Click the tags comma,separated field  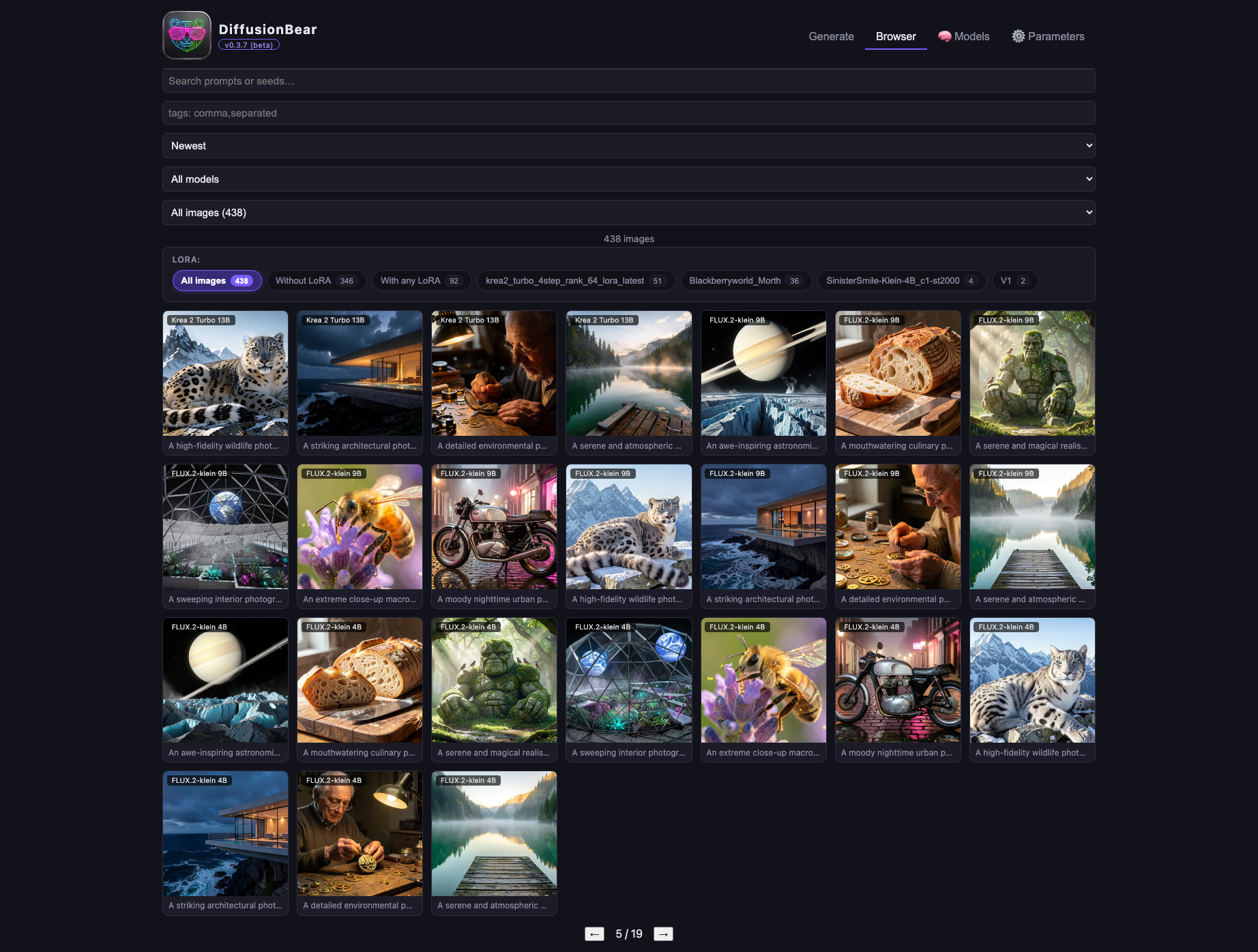click(629, 113)
